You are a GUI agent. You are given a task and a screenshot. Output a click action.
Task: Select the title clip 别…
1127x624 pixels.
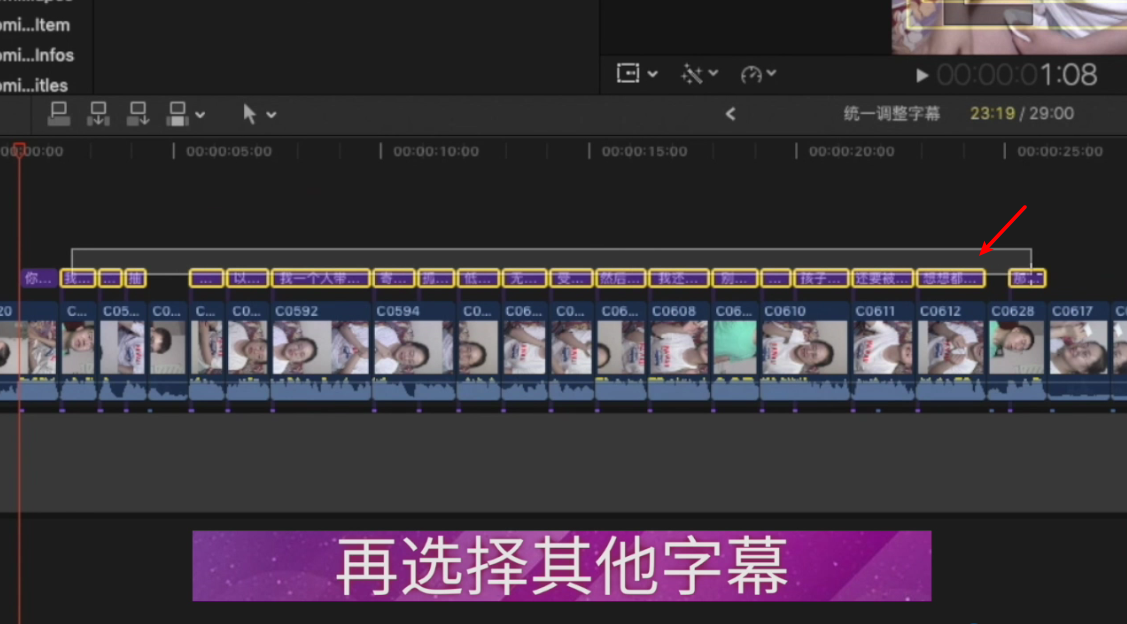pos(735,278)
